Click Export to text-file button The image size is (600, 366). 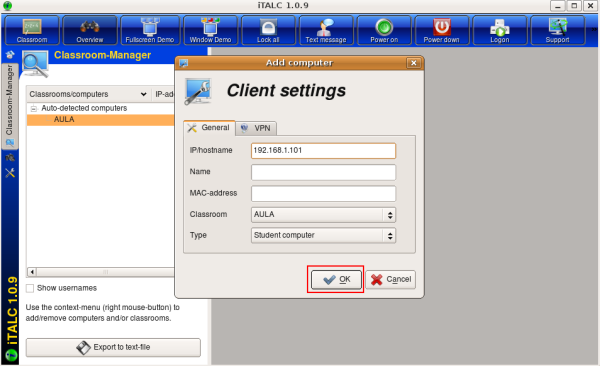113,347
